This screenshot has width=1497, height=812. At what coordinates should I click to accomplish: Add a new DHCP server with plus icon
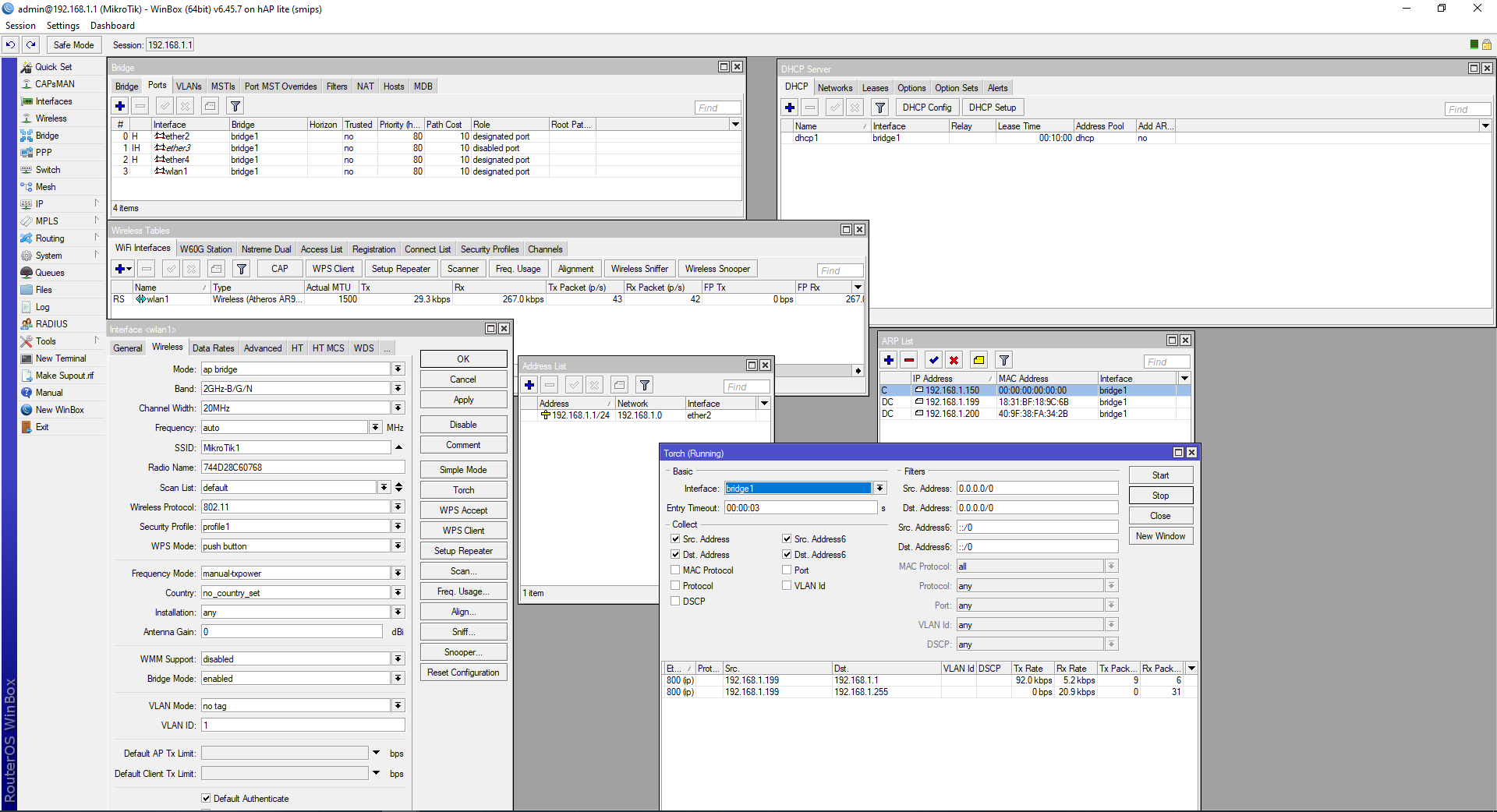(x=790, y=108)
